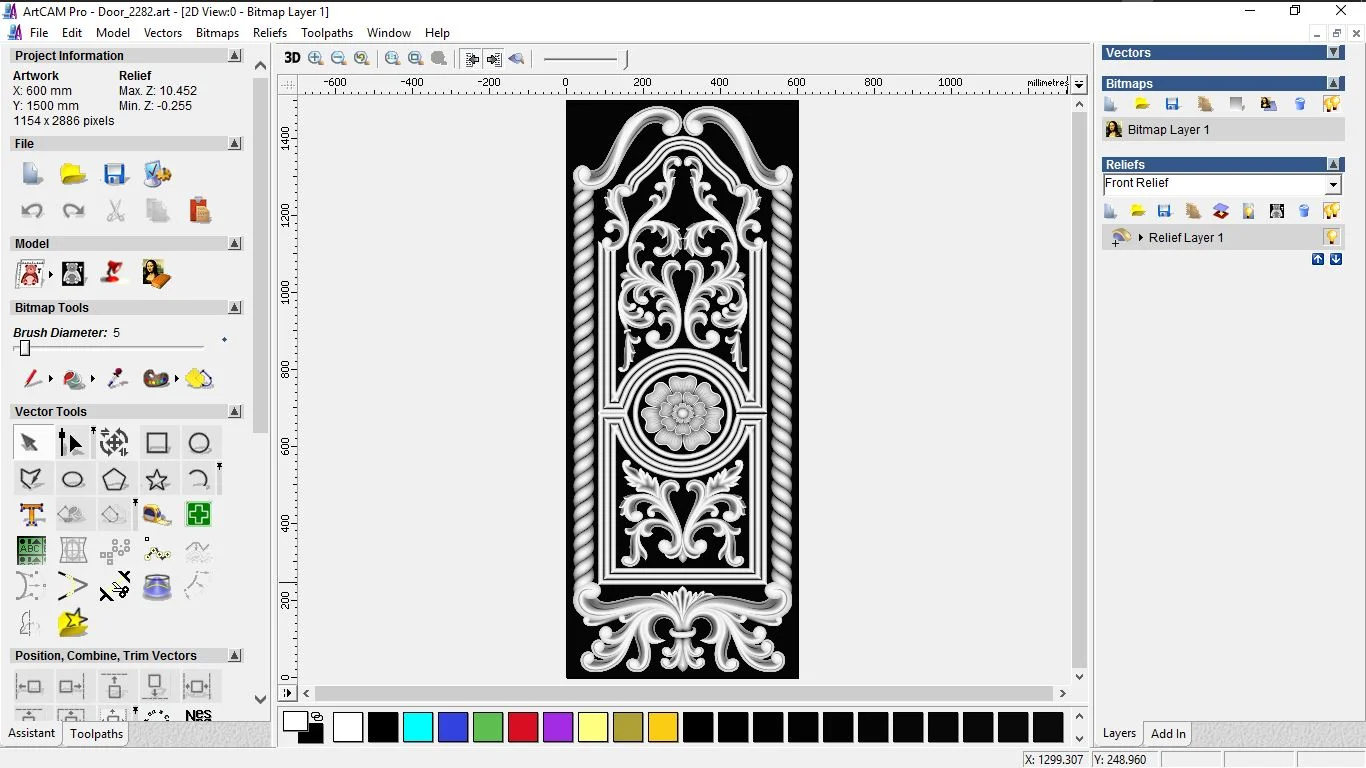Viewport: 1366px width, 768px height.
Task: Click the Create Polygon tool
Action: [115, 480]
